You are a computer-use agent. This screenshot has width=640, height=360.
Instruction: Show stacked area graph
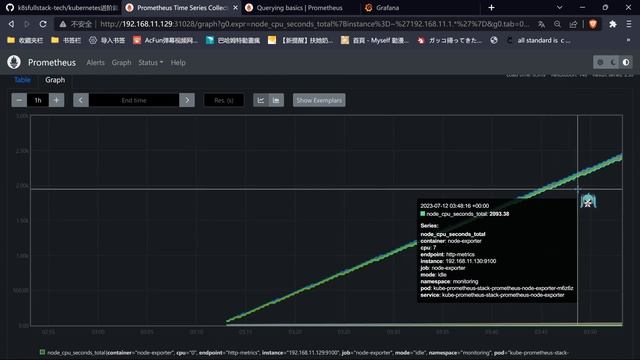(x=276, y=100)
